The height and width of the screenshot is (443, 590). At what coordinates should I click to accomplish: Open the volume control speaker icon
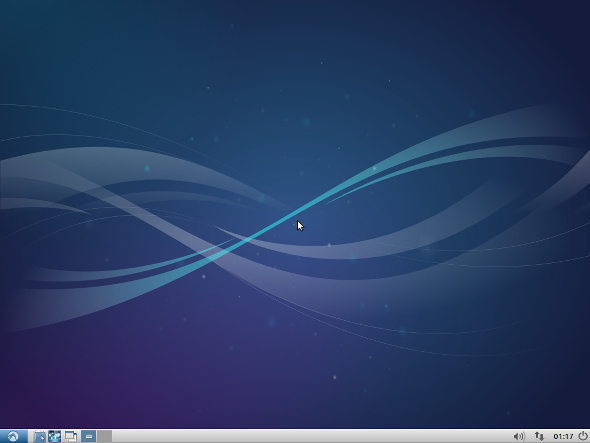pyautogui.click(x=519, y=436)
